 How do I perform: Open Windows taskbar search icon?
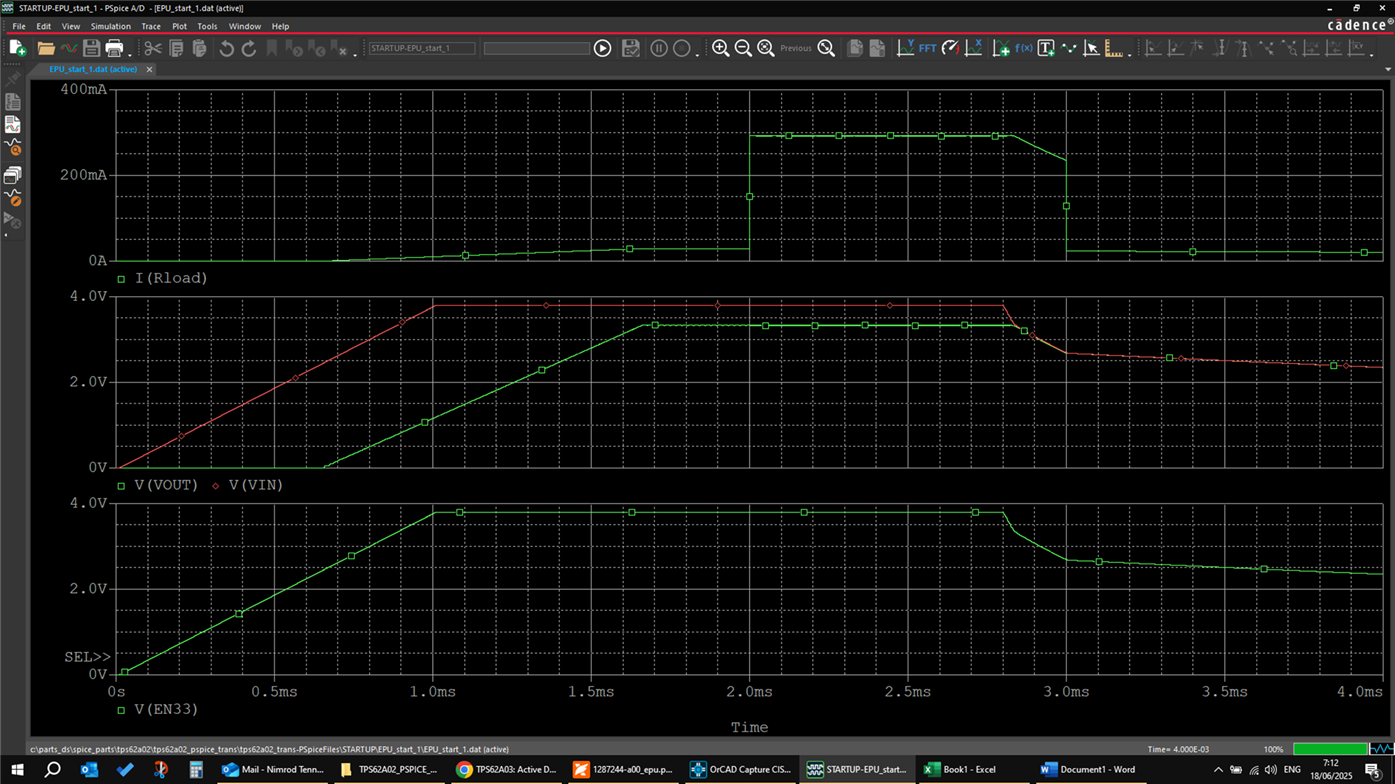point(52,769)
